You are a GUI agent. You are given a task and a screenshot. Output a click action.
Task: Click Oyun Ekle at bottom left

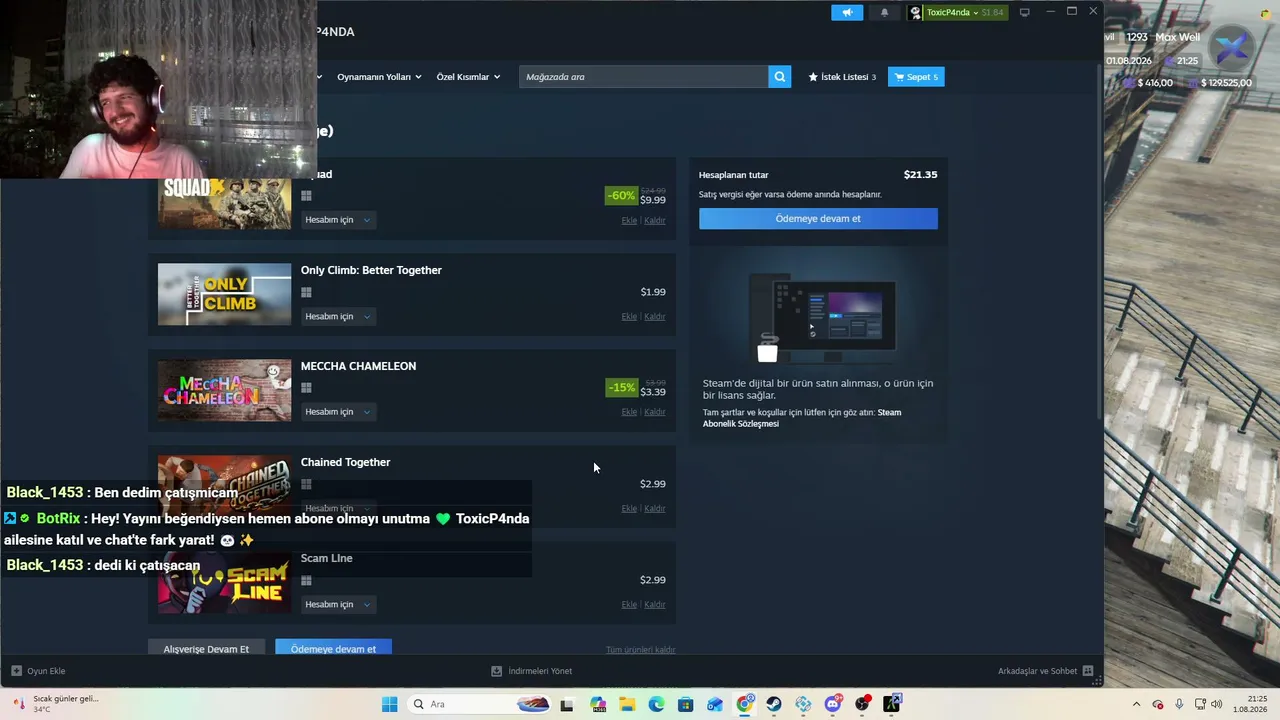[38, 671]
